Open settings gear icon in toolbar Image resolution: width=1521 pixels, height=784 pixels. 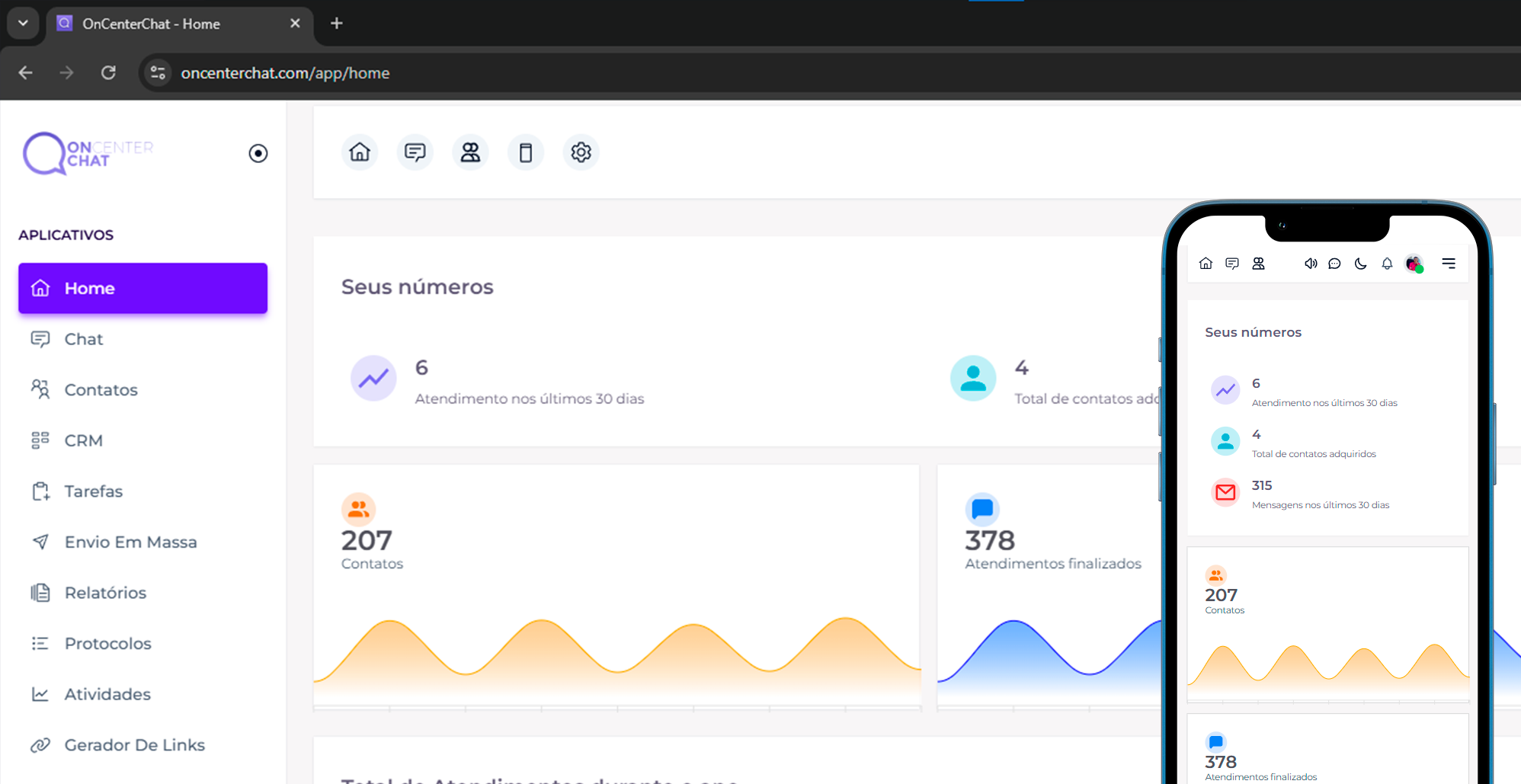click(581, 152)
